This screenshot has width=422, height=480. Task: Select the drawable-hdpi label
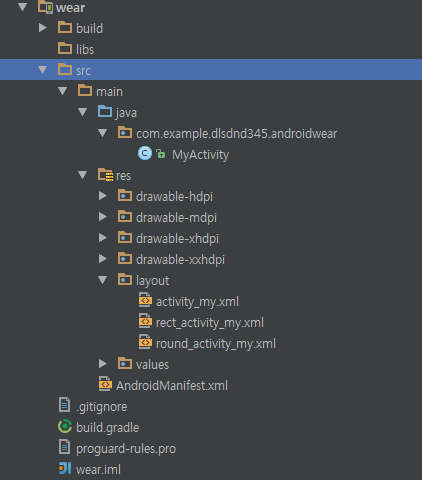tap(174, 197)
